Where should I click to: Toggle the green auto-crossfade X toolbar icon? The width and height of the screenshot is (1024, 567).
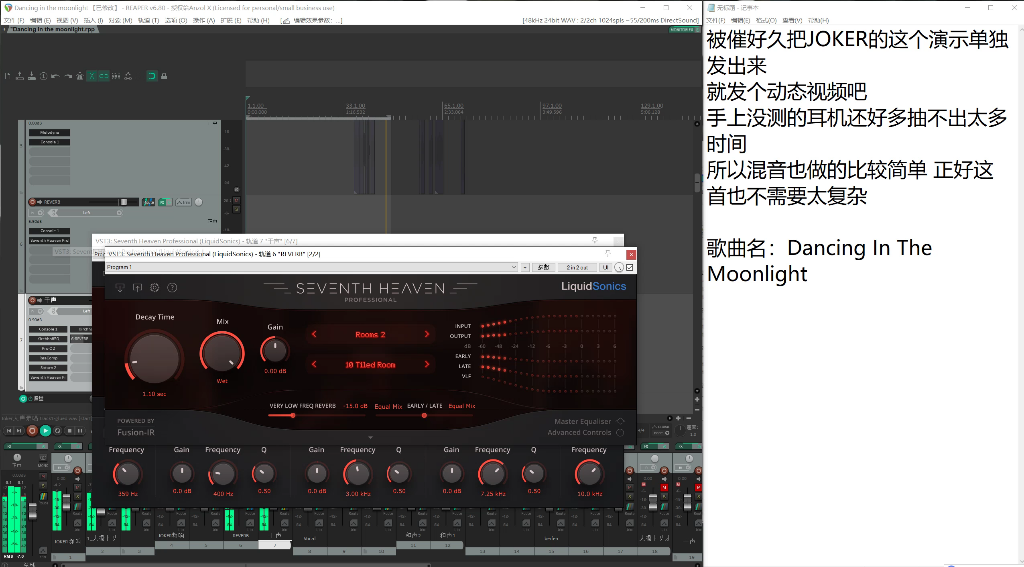[92, 76]
